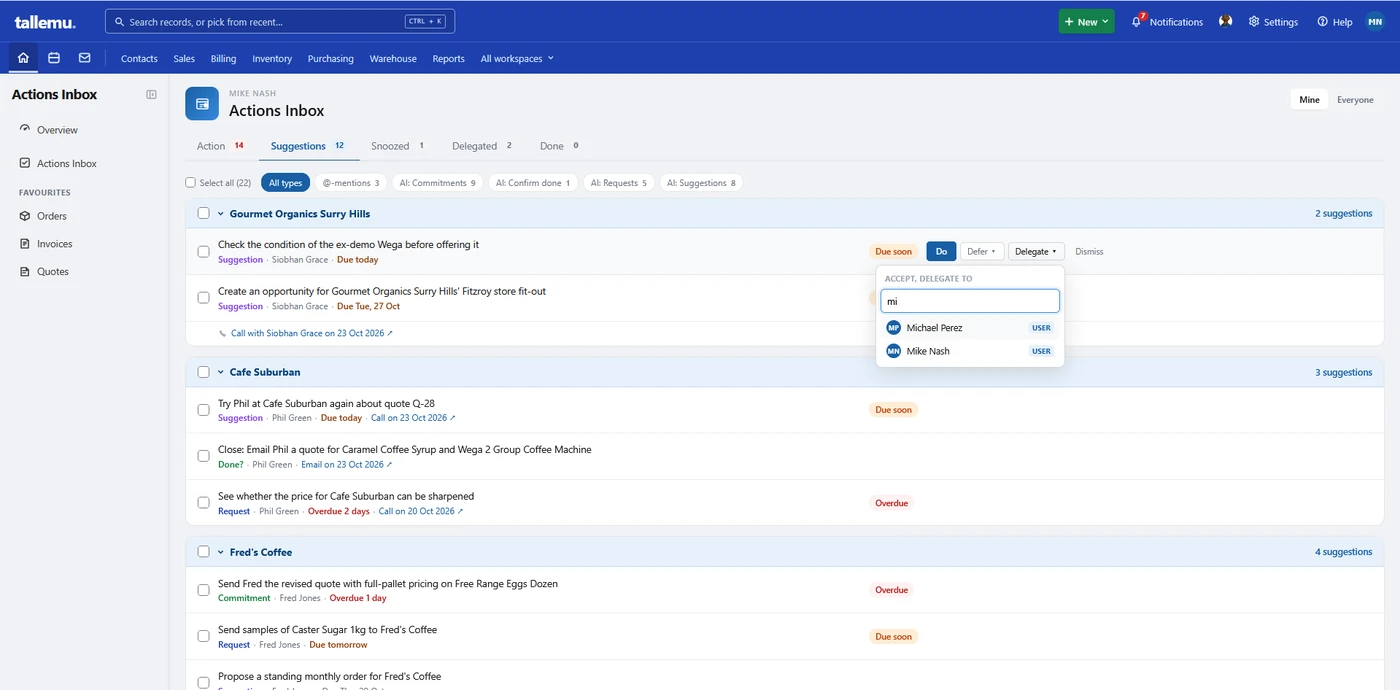Open Email on 23 Oct 2026 link
Viewport: 1400px width, 690px height.
point(346,464)
